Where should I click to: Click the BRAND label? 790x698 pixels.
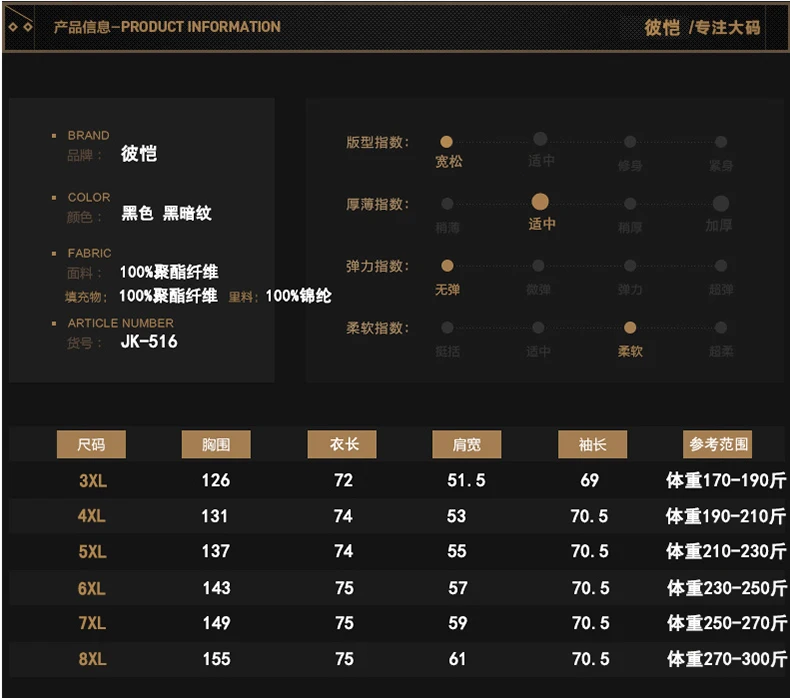click(89, 136)
